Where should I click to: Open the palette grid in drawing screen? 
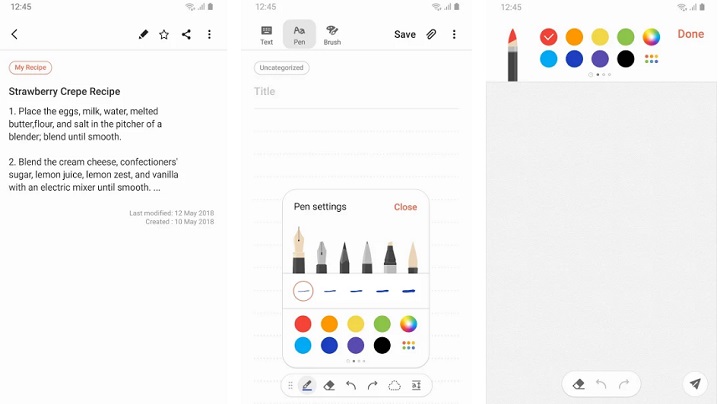[651, 59]
